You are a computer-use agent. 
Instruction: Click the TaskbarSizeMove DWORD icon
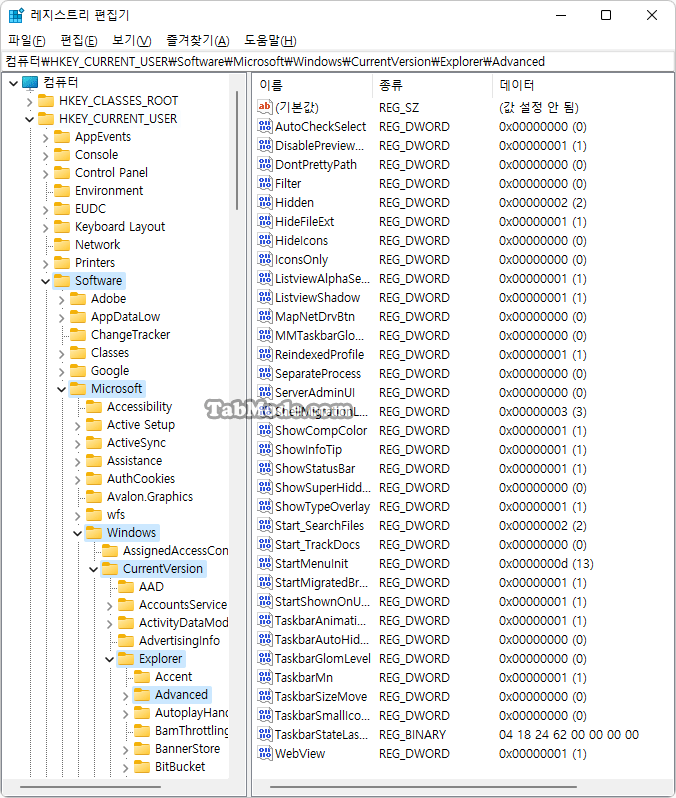click(x=265, y=696)
